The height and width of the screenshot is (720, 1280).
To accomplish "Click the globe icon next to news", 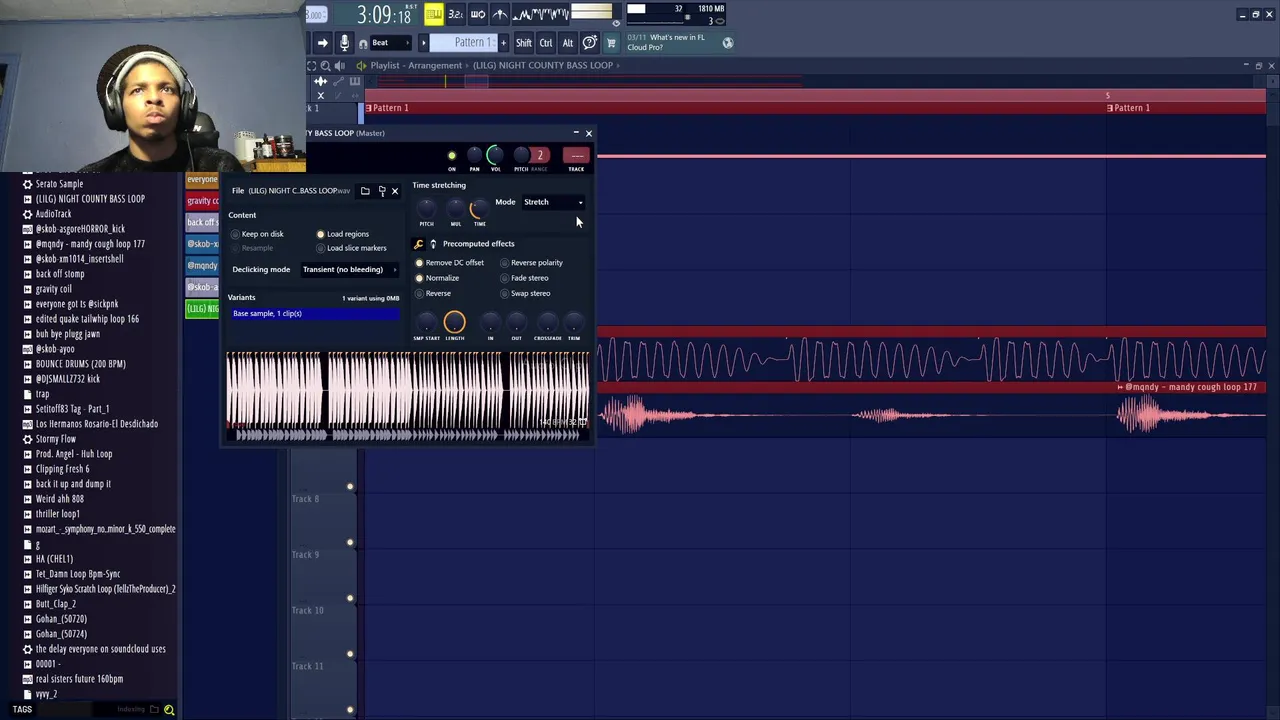I will click(728, 43).
